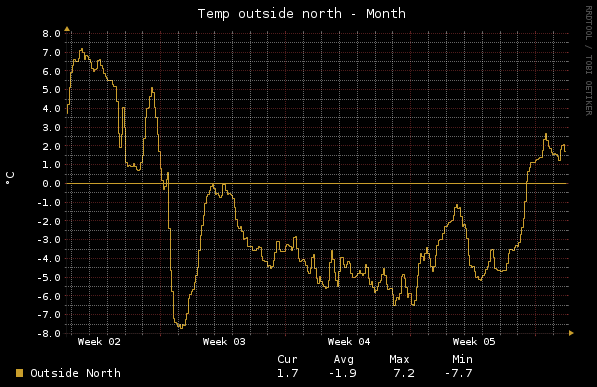Click the °C y-axis unit label
The width and height of the screenshot is (597, 387).
(10, 178)
